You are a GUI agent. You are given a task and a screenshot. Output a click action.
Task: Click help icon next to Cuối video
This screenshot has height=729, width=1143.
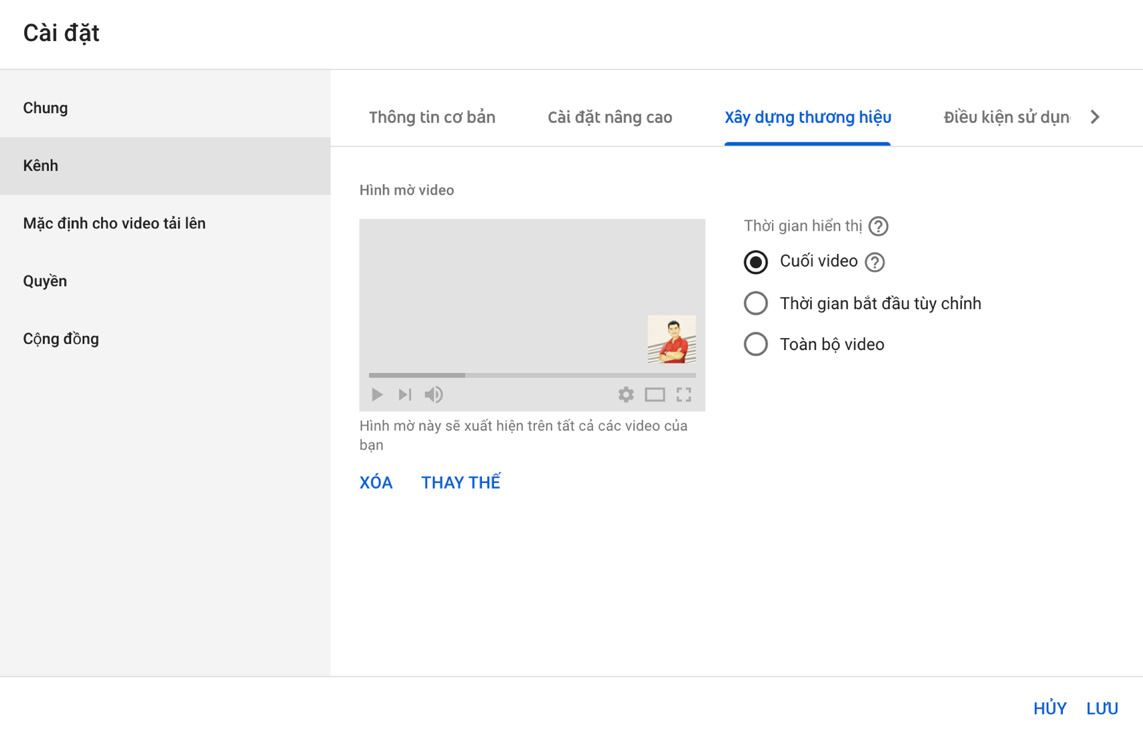[x=875, y=262]
